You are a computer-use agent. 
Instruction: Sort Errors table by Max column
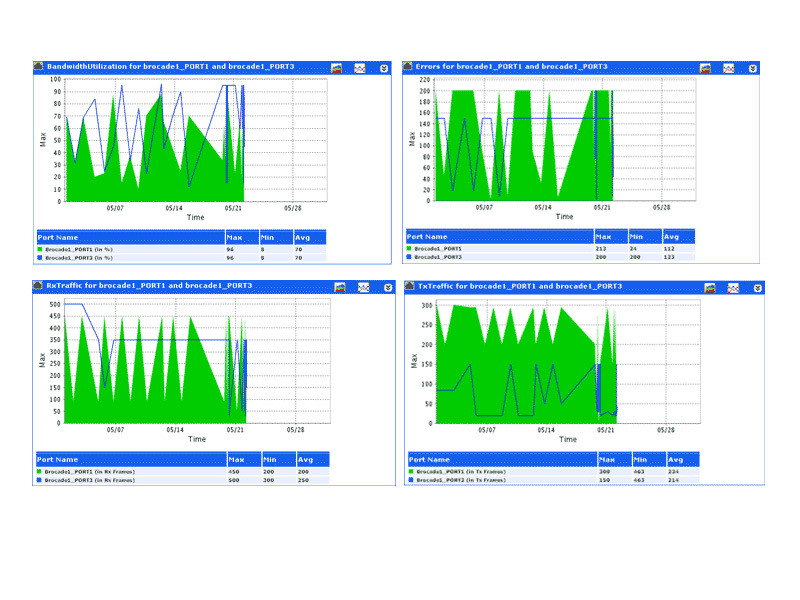click(611, 236)
